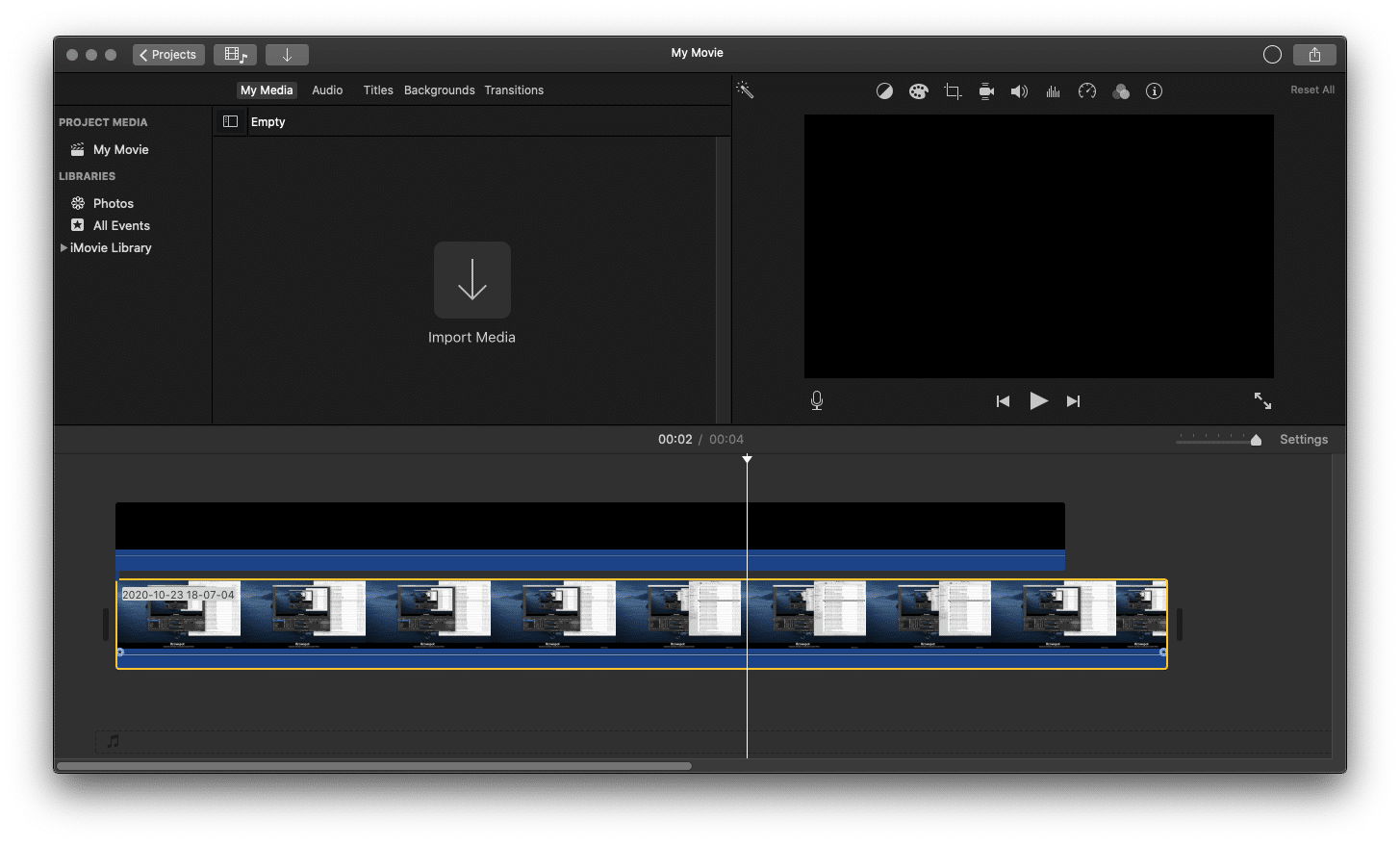
Task: Go back to Projects
Action: [x=168, y=55]
